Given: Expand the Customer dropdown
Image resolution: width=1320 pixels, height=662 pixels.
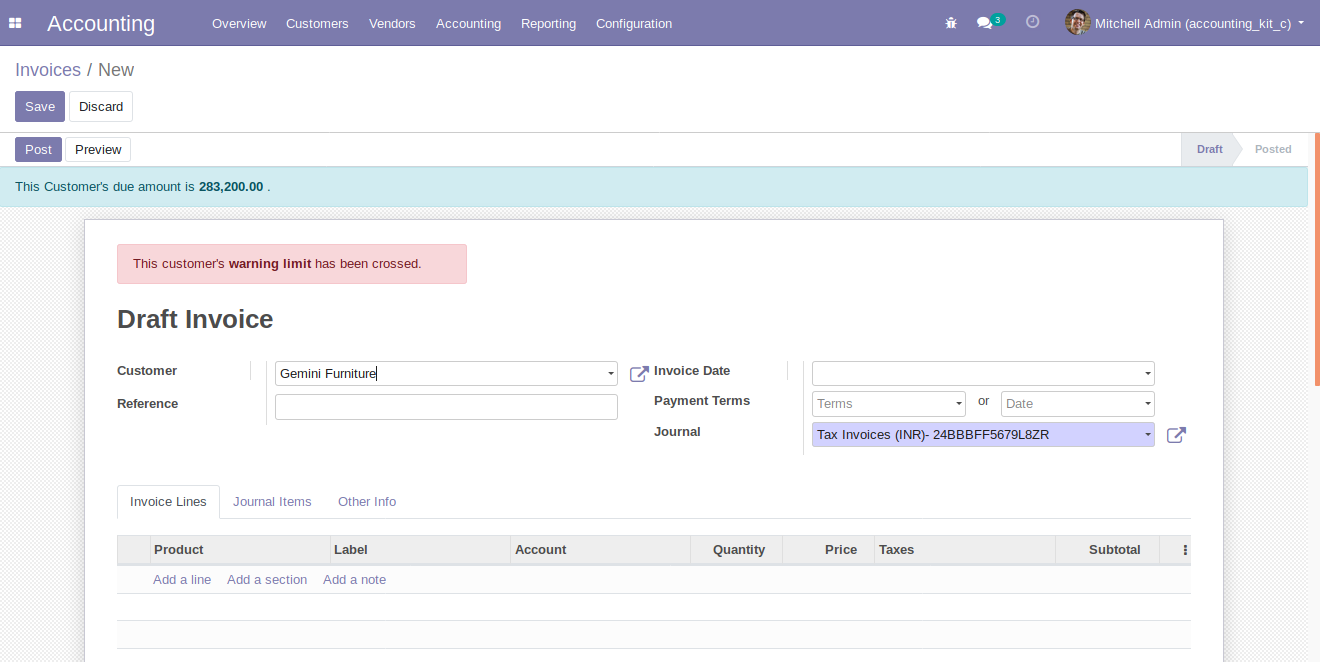Looking at the screenshot, I should 611,374.
